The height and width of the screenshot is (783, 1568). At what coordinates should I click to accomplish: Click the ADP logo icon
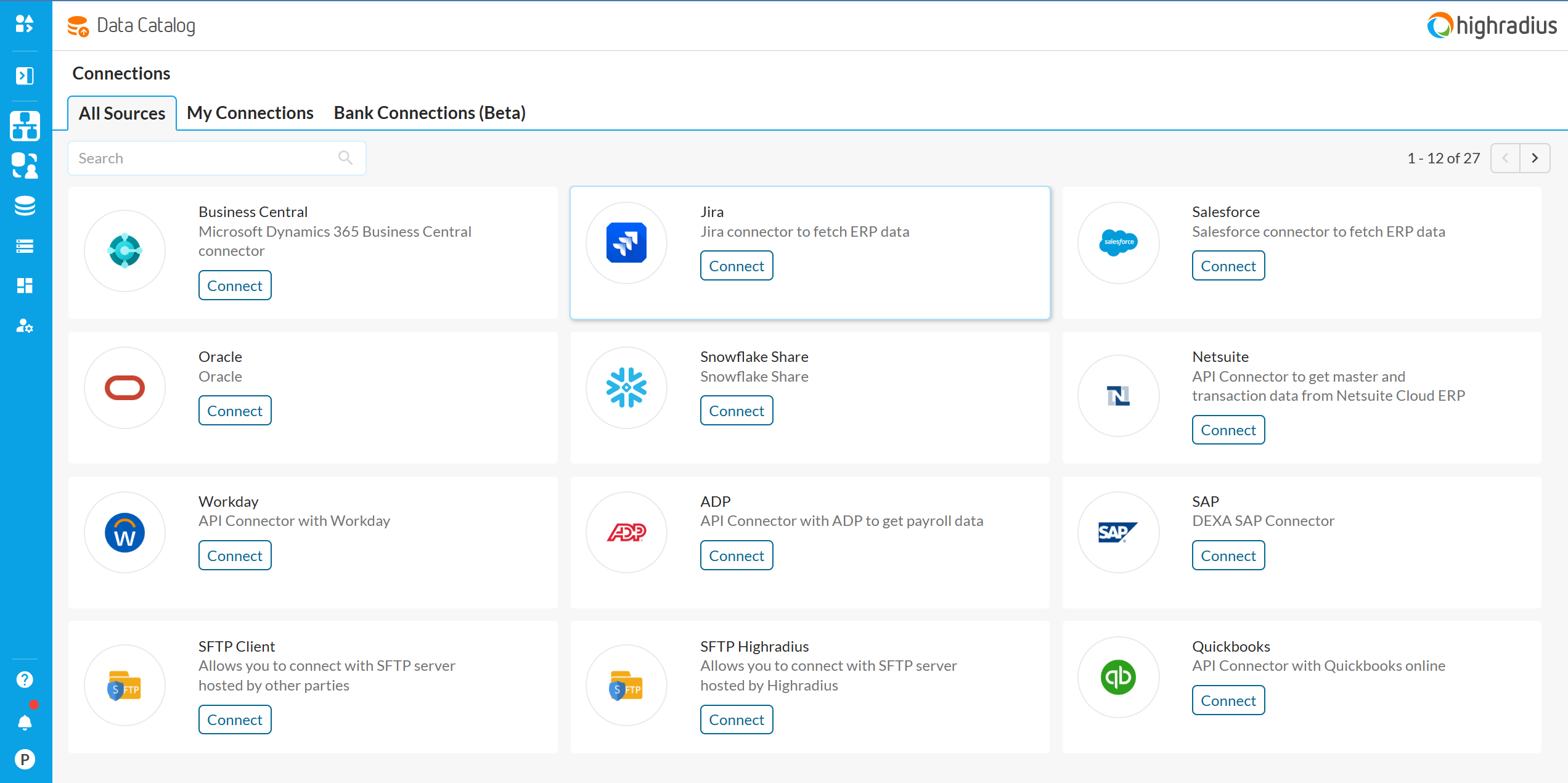[626, 533]
